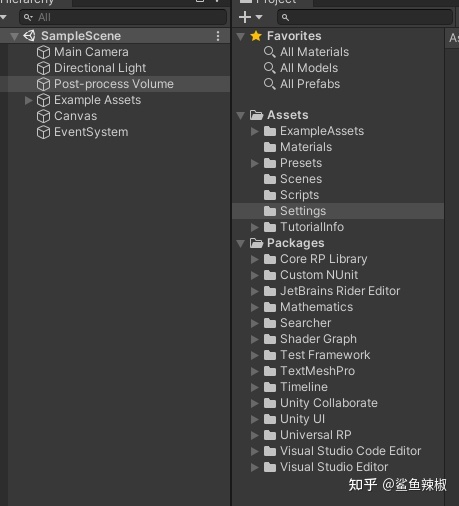Click the Unity scene icon beside SampleScene
Image resolution: width=459 pixels, height=506 pixels.
[x=29, y=36]
